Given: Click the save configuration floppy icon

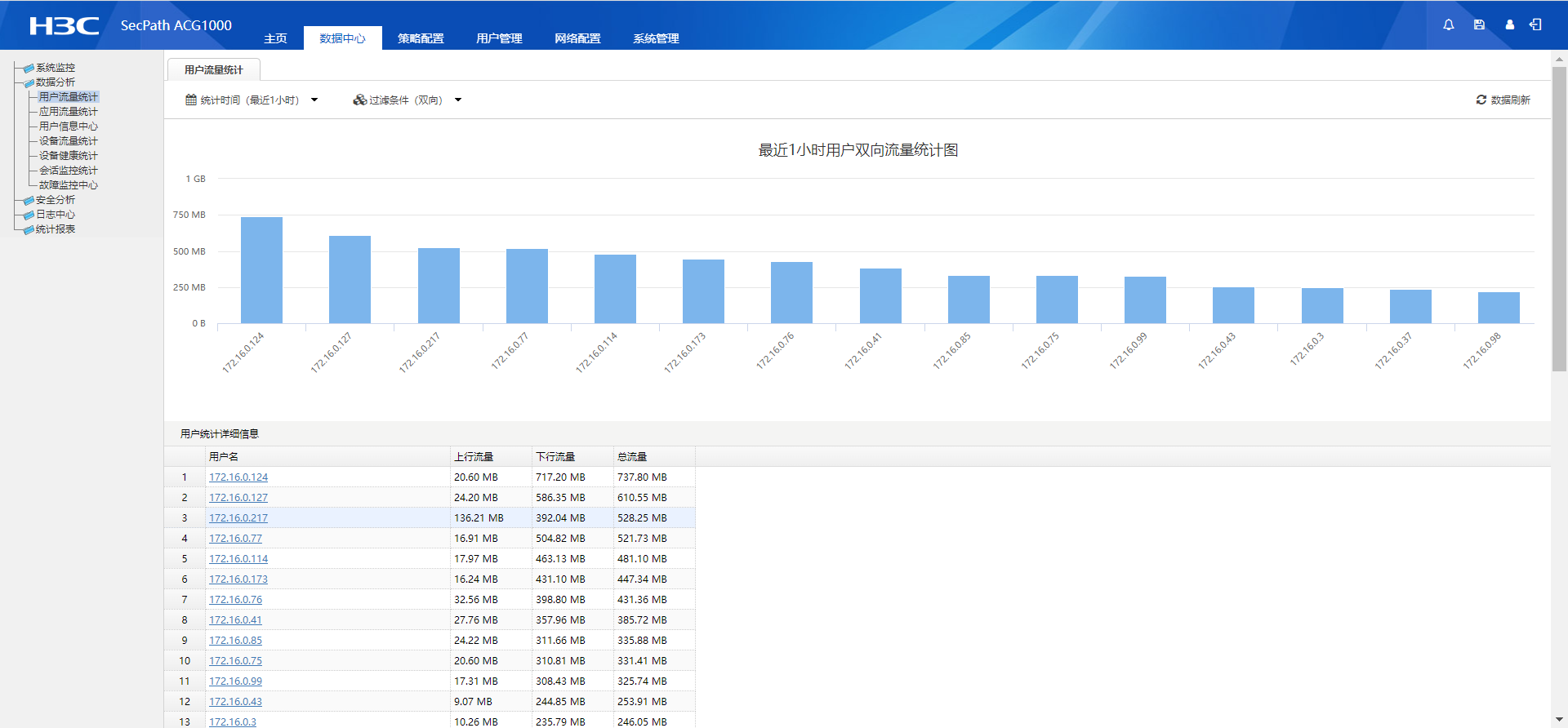Looking at the screenshot, I should coord(1479,24).
